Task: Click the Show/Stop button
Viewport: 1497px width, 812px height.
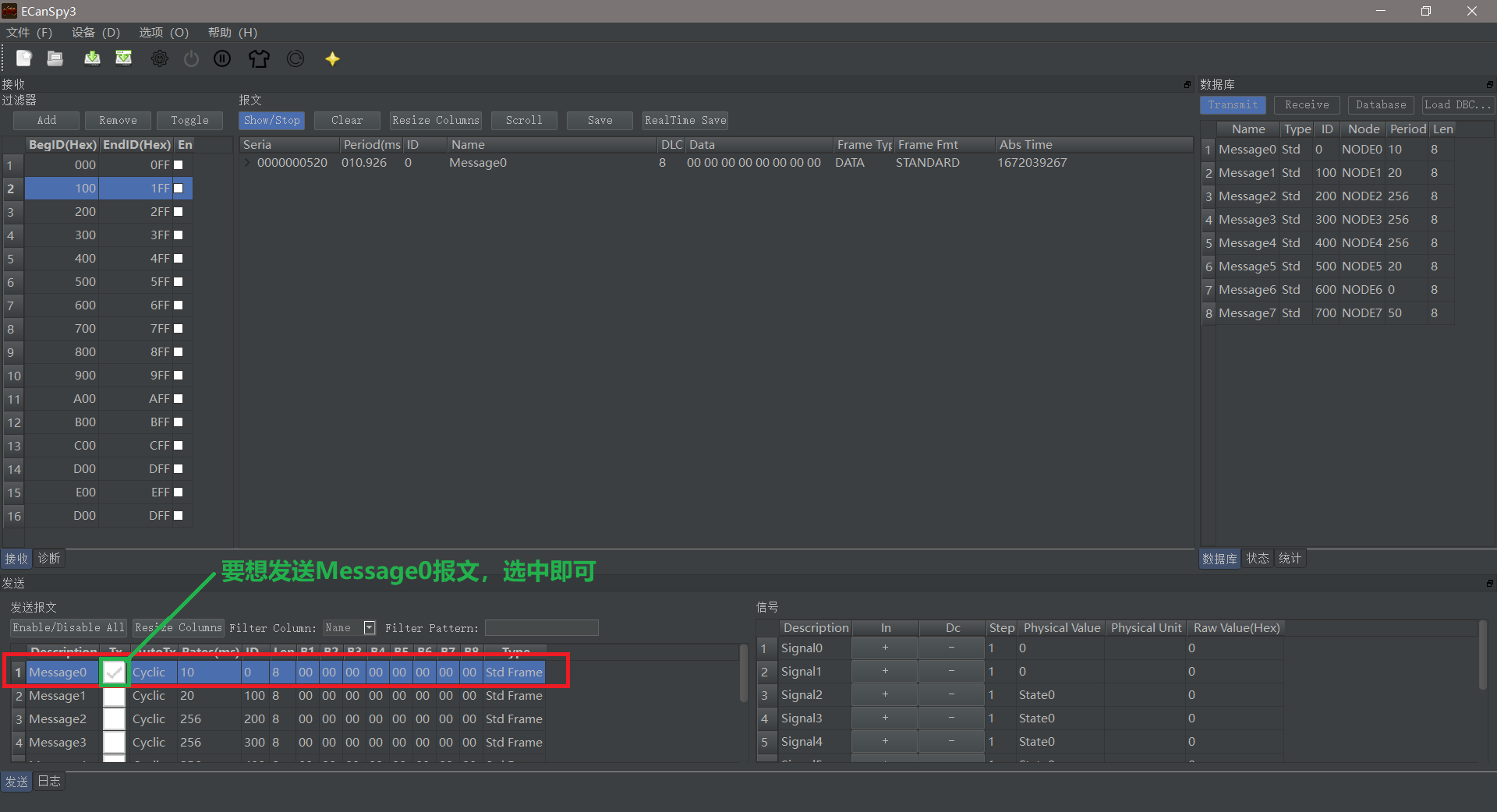Action: pyautogui.click(x=271, y=120)
